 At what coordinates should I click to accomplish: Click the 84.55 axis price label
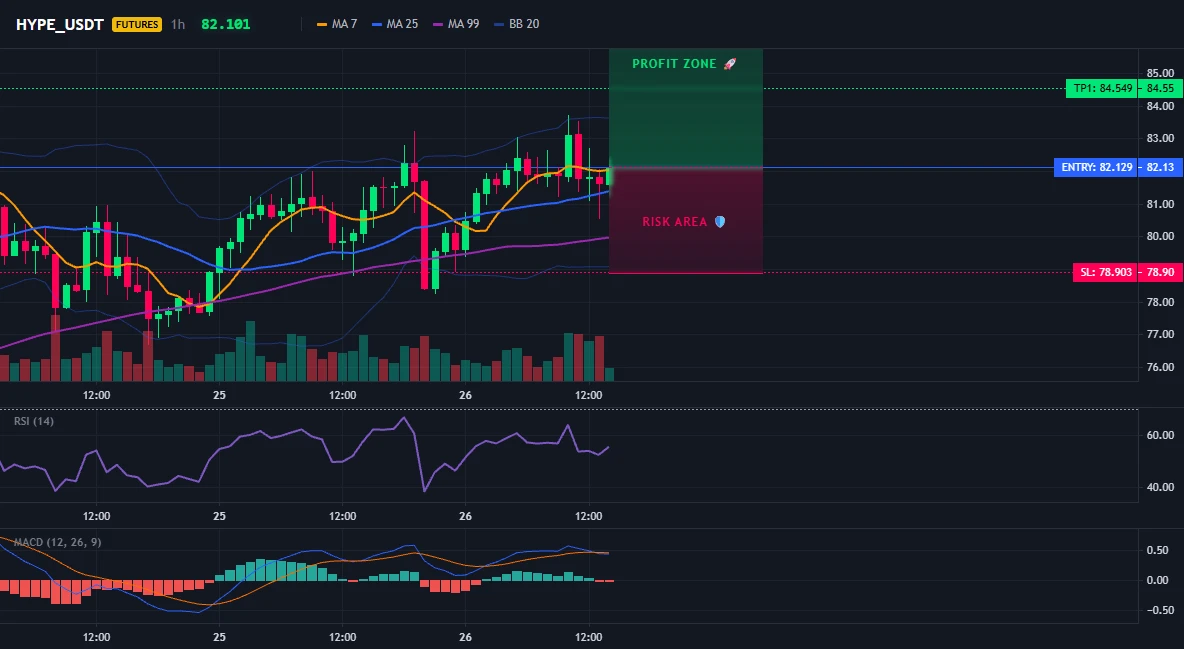1160,88
